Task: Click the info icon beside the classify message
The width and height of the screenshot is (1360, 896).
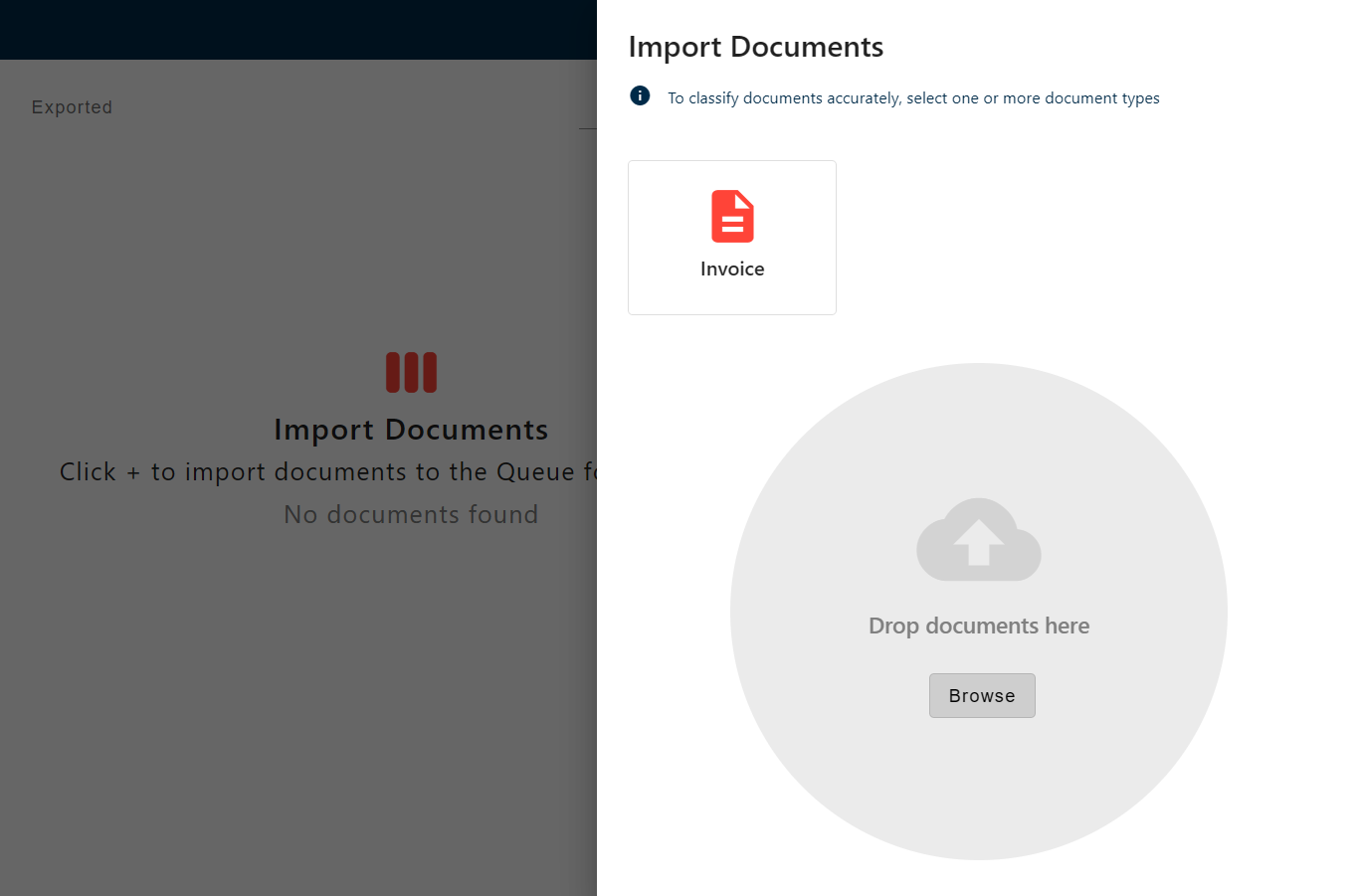Action: coord(639,95)
